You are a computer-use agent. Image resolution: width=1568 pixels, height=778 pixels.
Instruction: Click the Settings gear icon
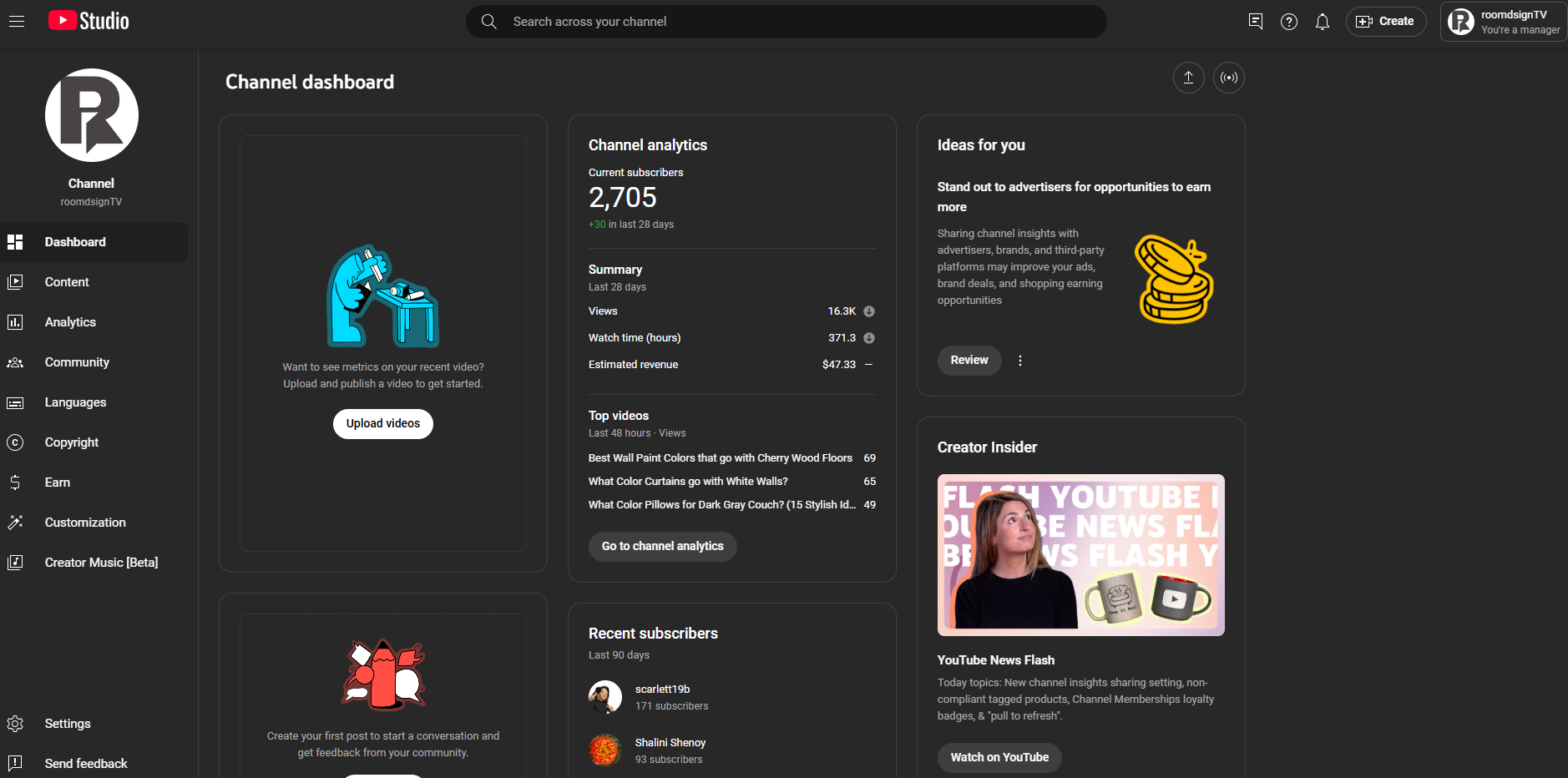click(15, 724)
